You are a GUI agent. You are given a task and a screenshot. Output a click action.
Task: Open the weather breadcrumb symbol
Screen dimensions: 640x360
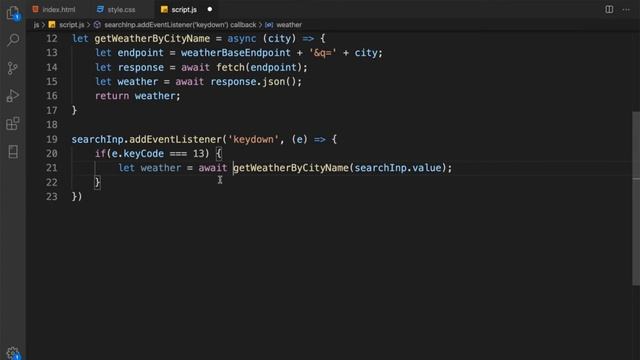[283, 25]
